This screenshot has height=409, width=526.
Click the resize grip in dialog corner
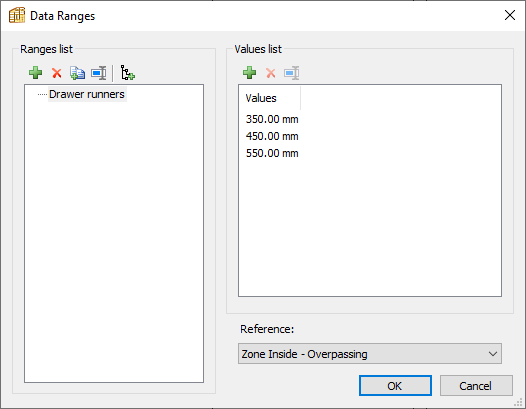point(519,402)
